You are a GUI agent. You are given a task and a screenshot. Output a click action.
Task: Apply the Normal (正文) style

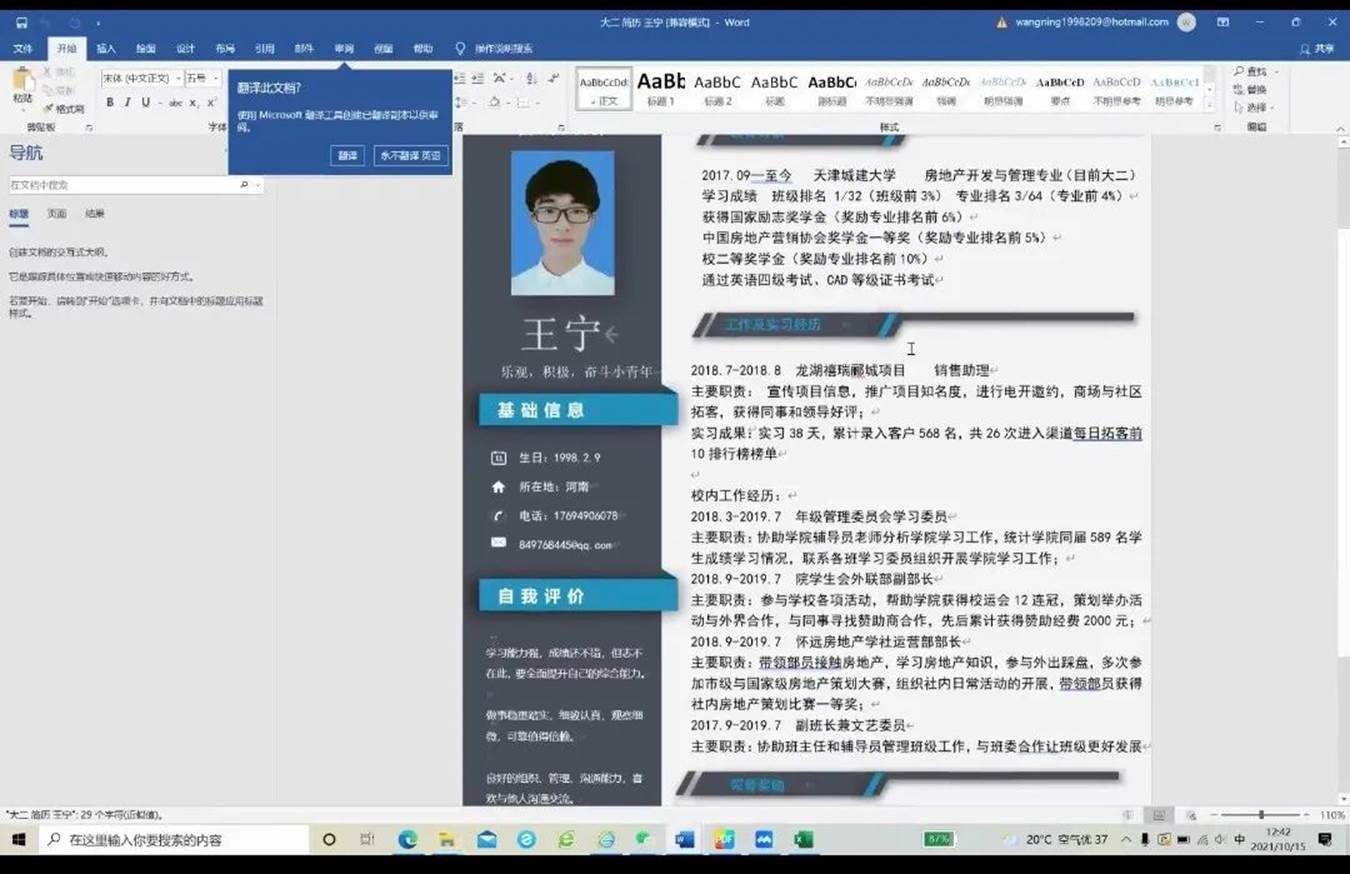point(605,88)
